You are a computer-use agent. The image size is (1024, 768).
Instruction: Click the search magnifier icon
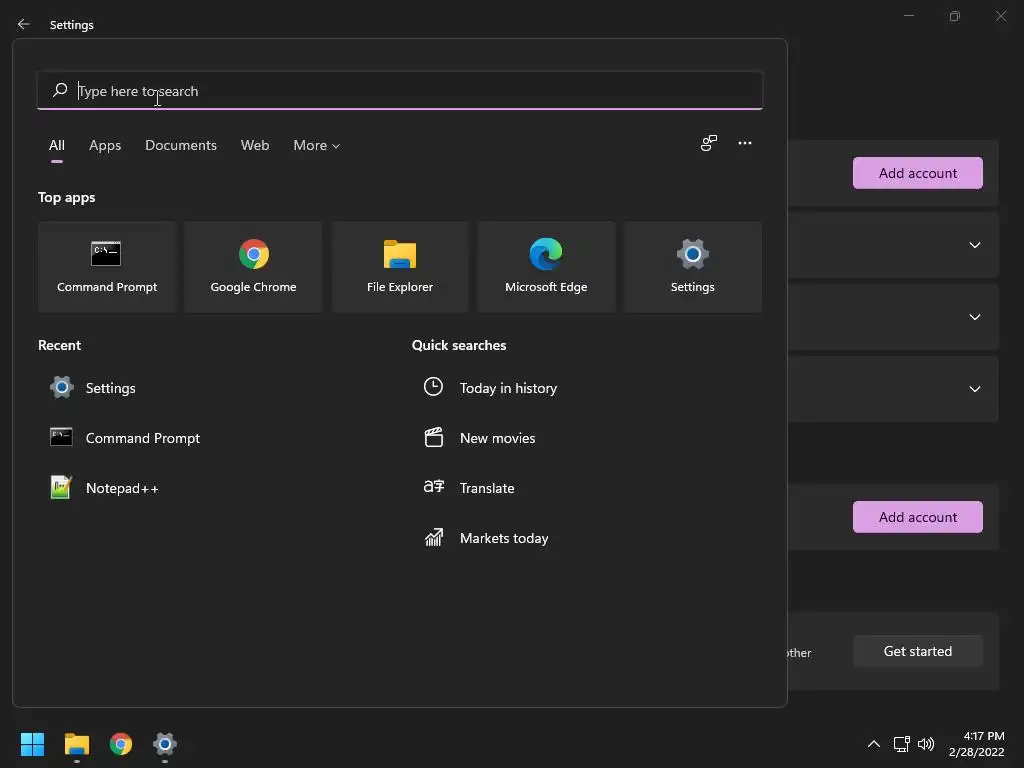pos(60,90)
